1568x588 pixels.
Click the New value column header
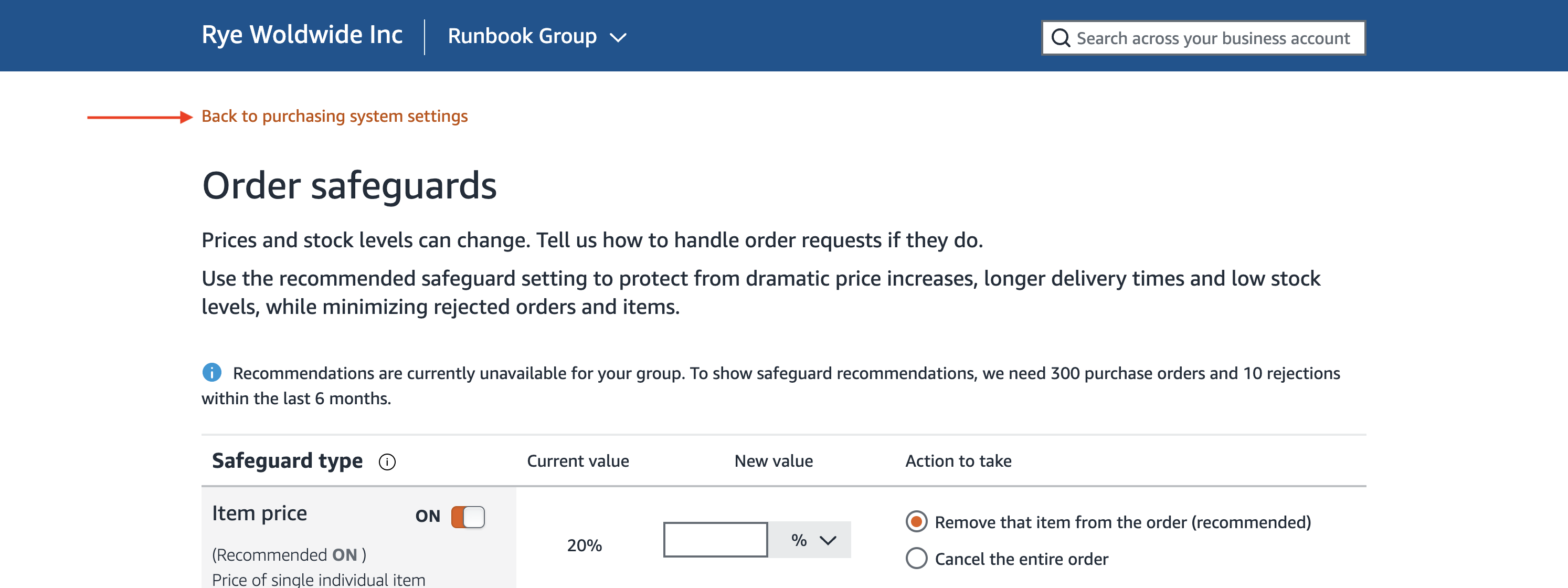point(773,461)
